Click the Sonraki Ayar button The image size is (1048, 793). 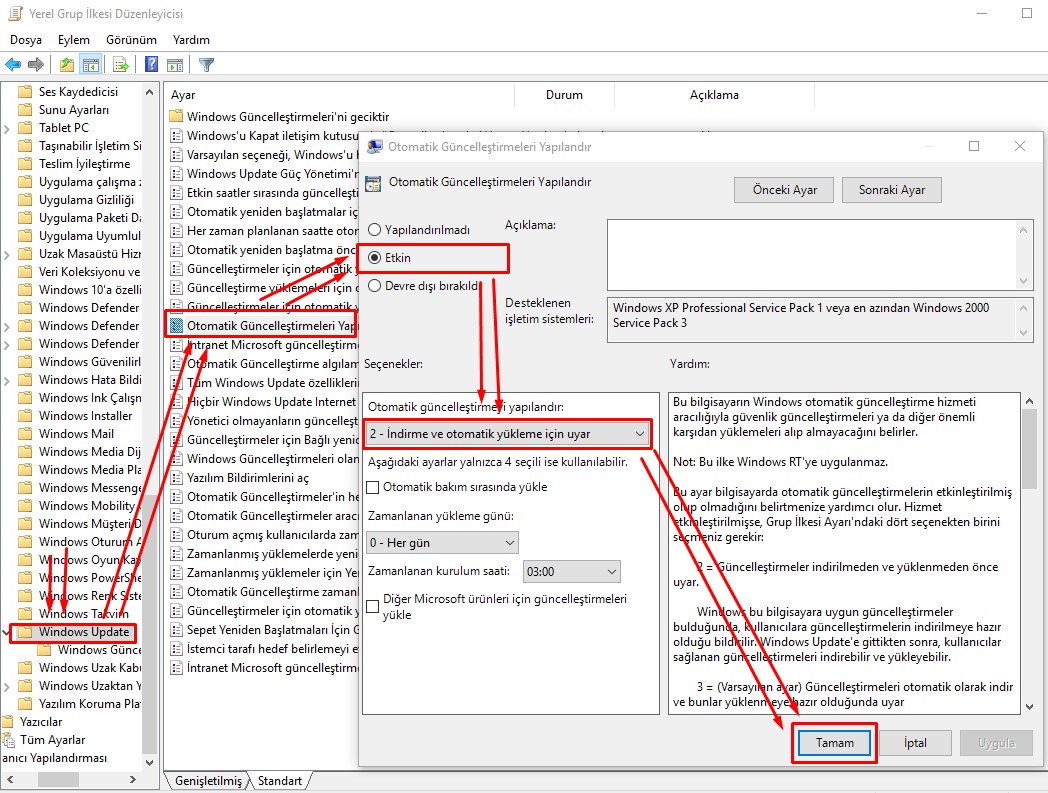coord(892,190)
